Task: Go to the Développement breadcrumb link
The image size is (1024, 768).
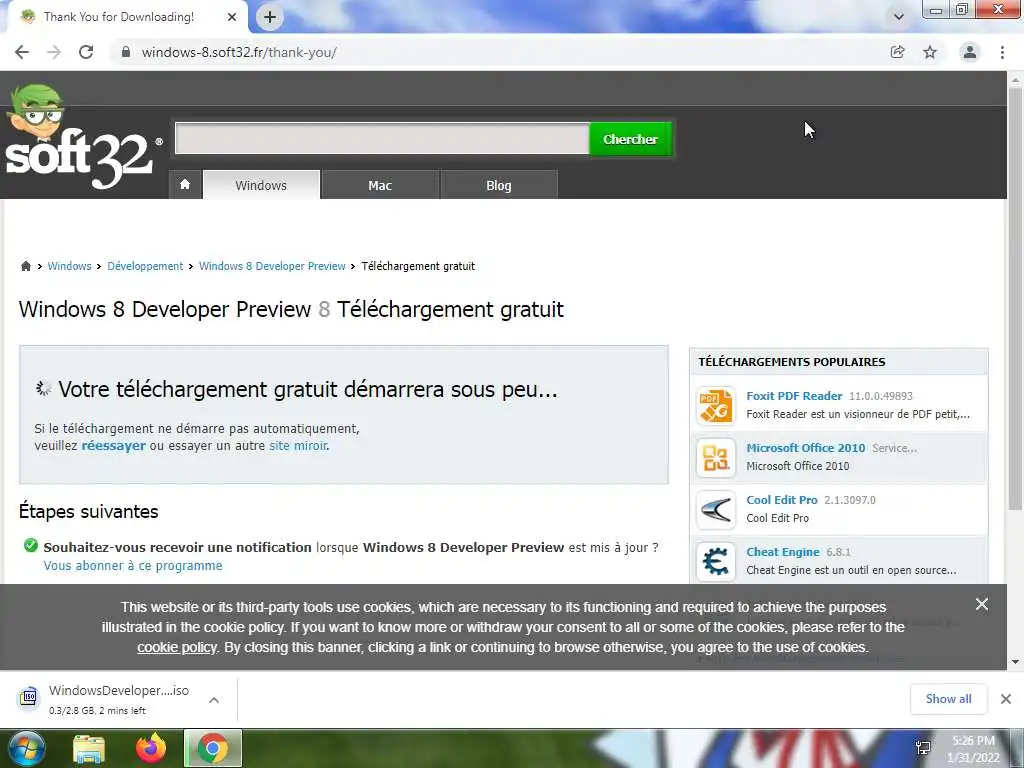Action: [145, 266]
